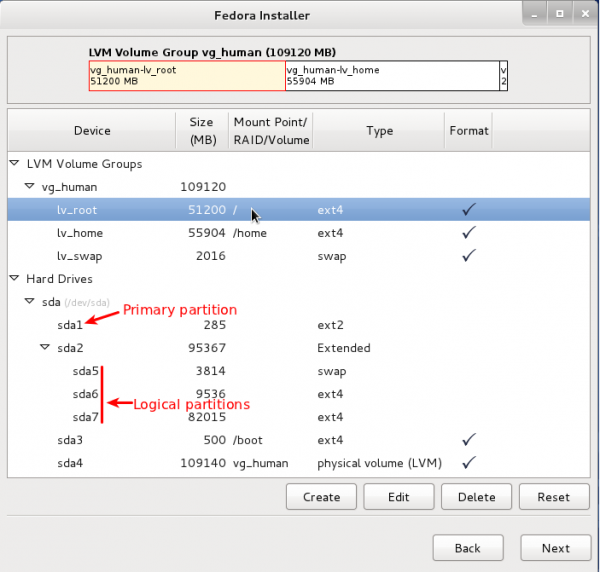
Task: Toggle format checkmark for lv_home
Action: click(469, 232)
